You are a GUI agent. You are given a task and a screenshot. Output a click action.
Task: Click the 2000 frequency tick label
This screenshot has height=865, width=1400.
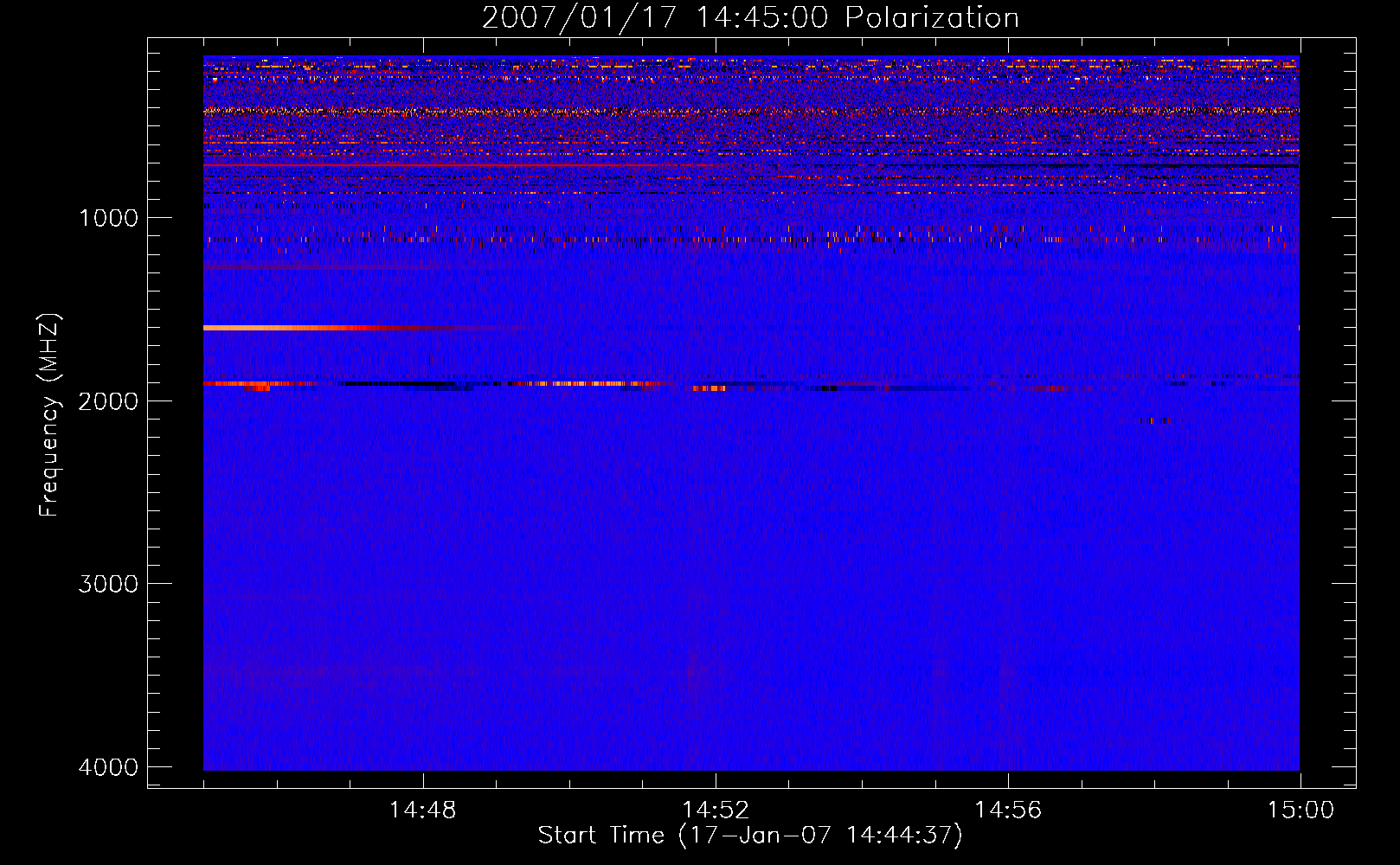pos(108,400)
